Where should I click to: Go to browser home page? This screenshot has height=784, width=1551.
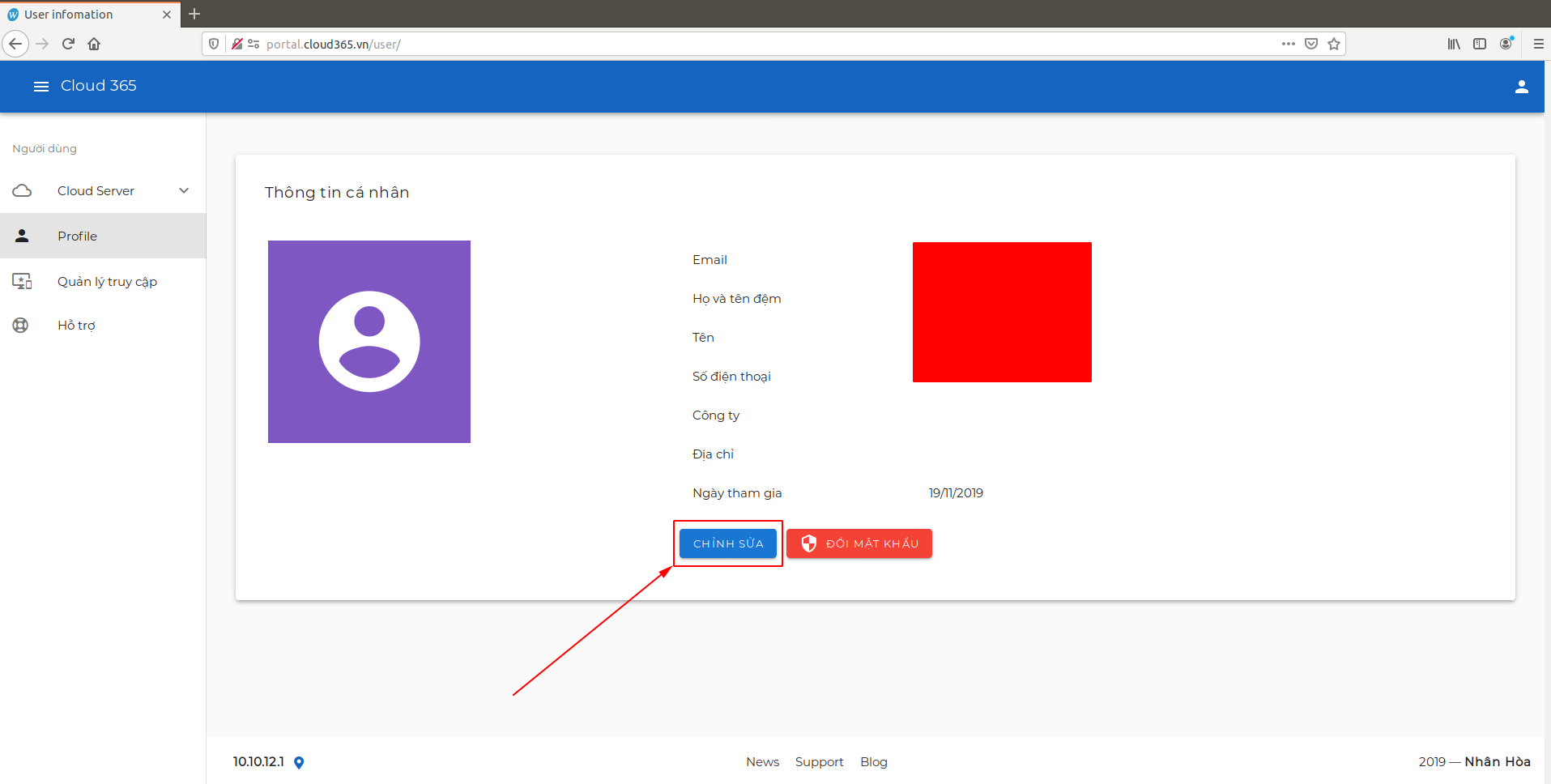click(94, 44)
